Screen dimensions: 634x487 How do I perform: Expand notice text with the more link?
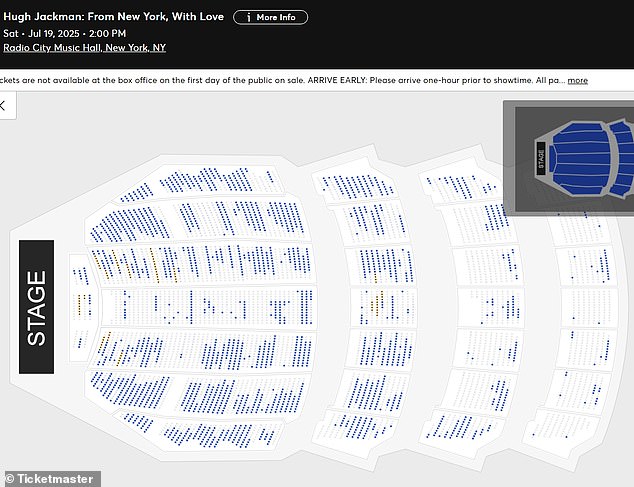(x=577, y=80)
